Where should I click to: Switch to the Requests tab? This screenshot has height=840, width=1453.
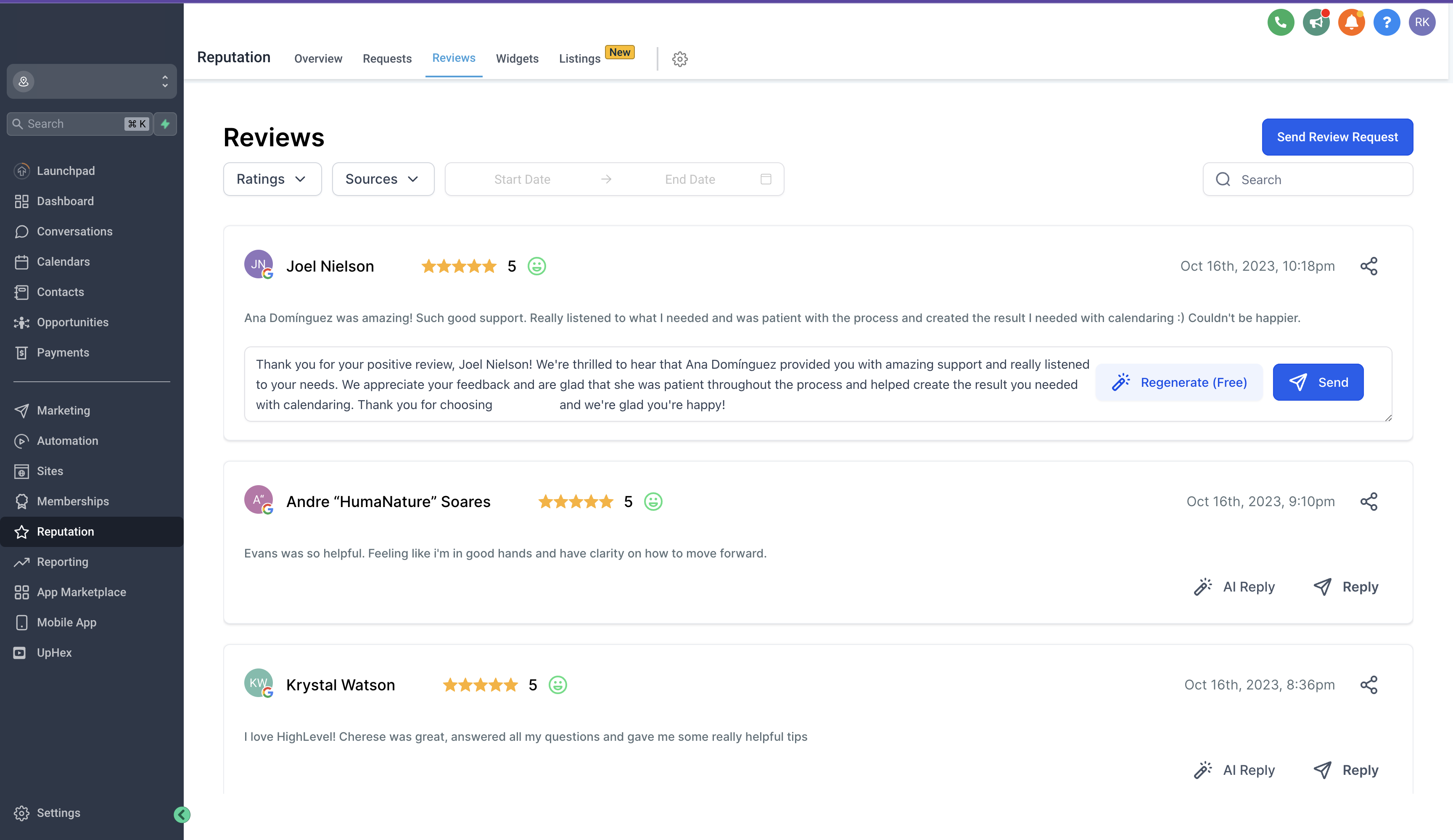(x=387, y=58)
